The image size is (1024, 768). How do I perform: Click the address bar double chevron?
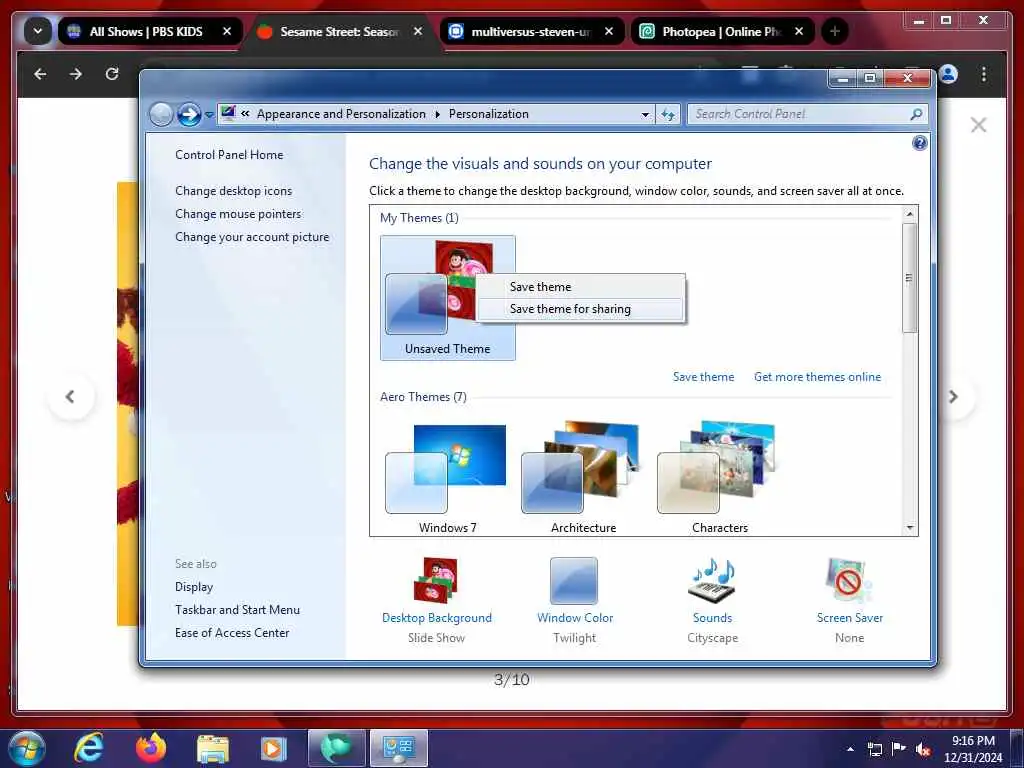point(245,114)
